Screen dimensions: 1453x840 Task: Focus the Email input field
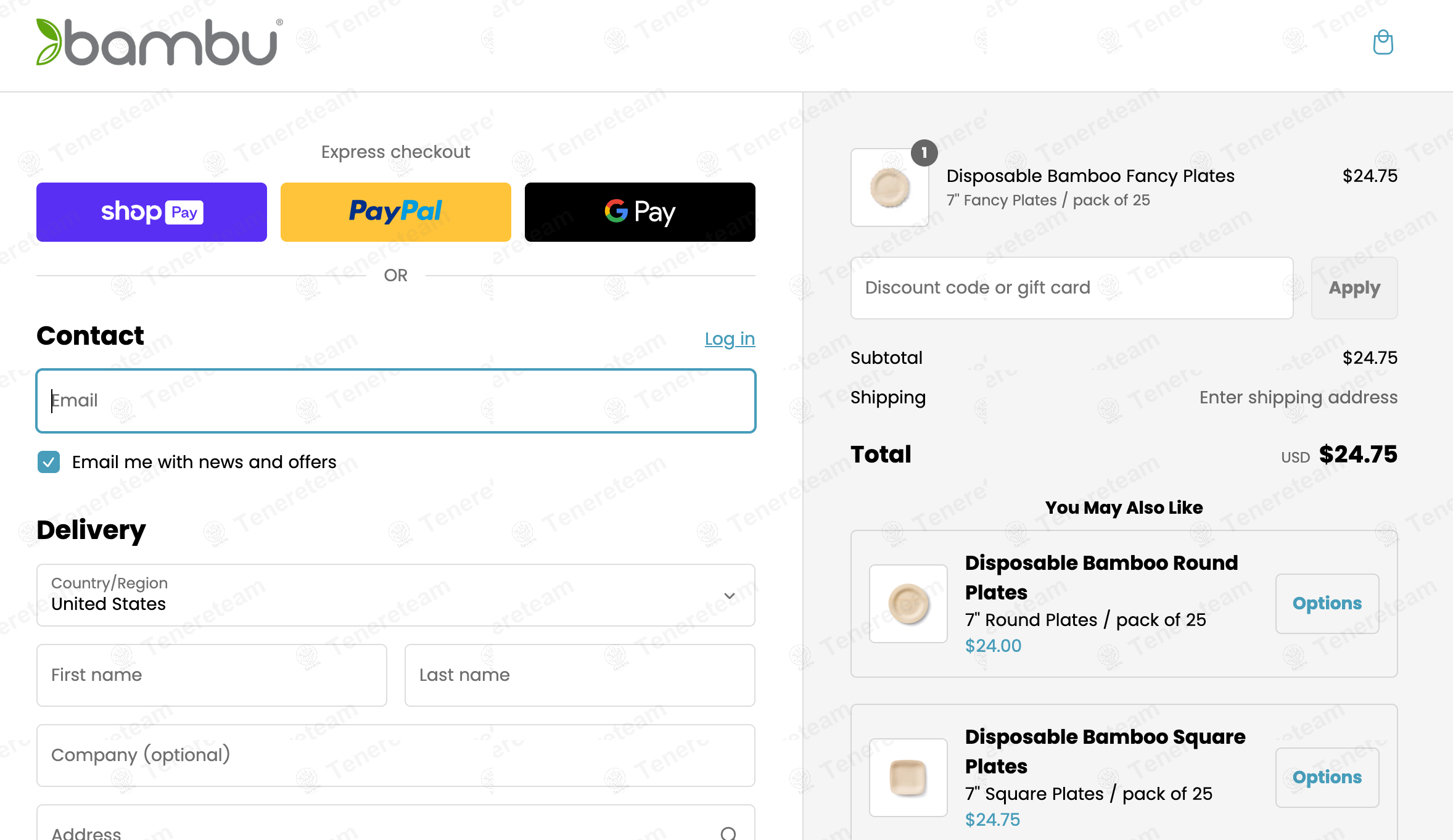click(x=395, y=401)
